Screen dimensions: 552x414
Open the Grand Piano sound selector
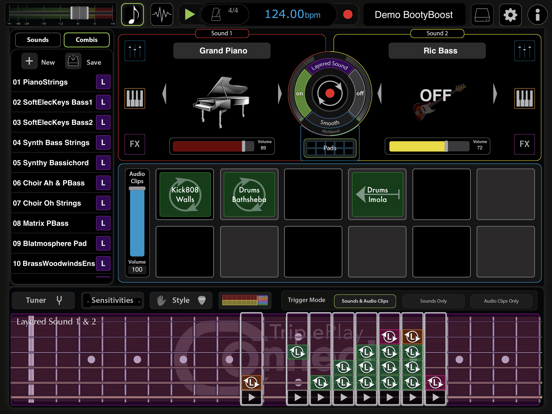tap(222, 51)
